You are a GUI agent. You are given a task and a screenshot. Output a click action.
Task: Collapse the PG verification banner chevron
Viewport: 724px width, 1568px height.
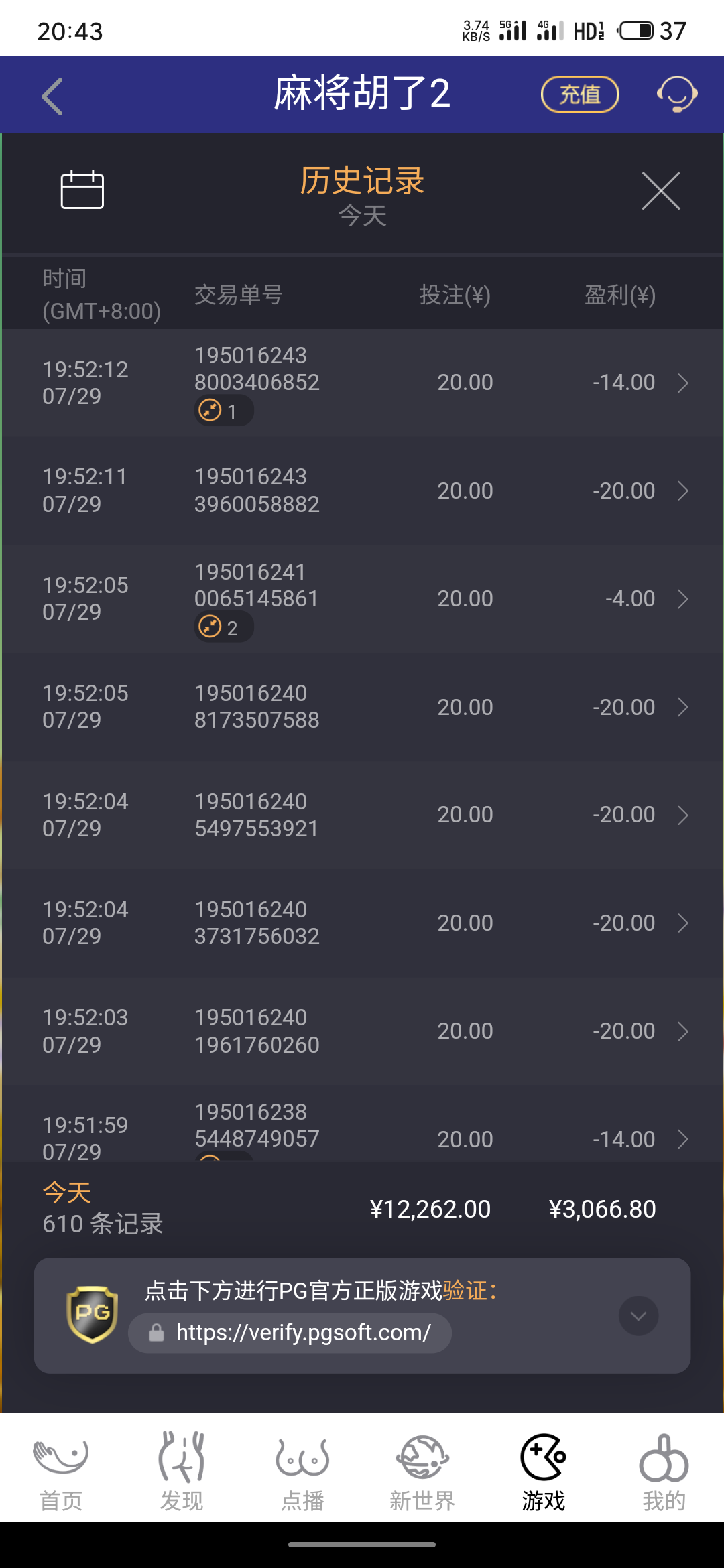[638, 1316]
